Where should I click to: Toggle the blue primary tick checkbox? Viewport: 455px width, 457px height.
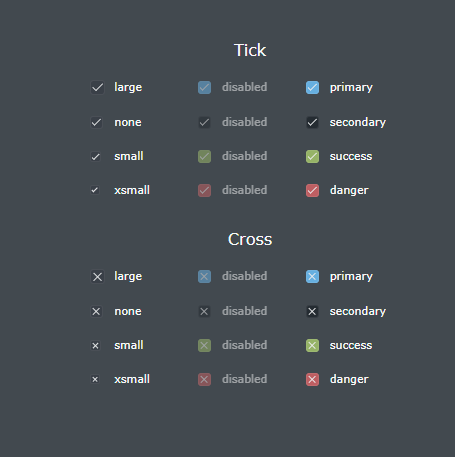coord(312,88)
